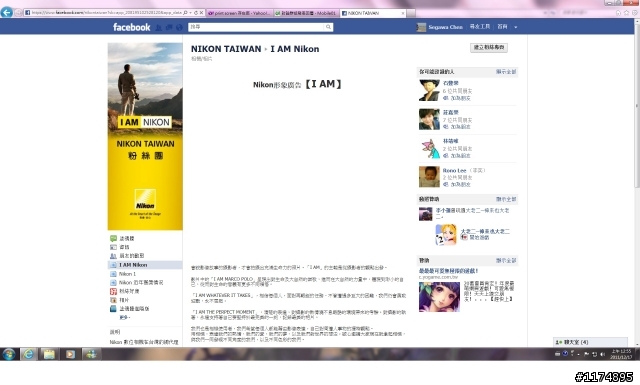640x385 pixels.
Task: Switch to the print screen Yahoo tab
Action: click(239, 13)
